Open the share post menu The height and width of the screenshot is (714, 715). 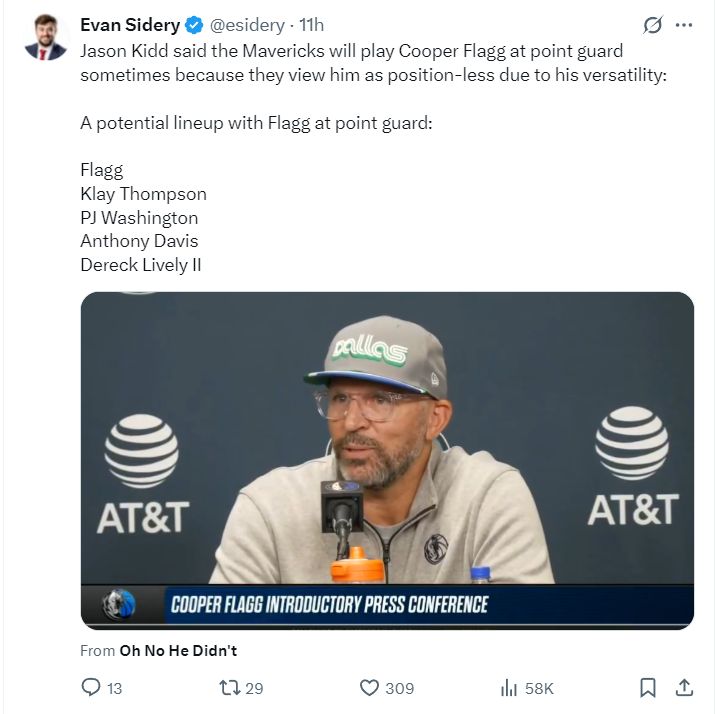[x=685, y=687]
